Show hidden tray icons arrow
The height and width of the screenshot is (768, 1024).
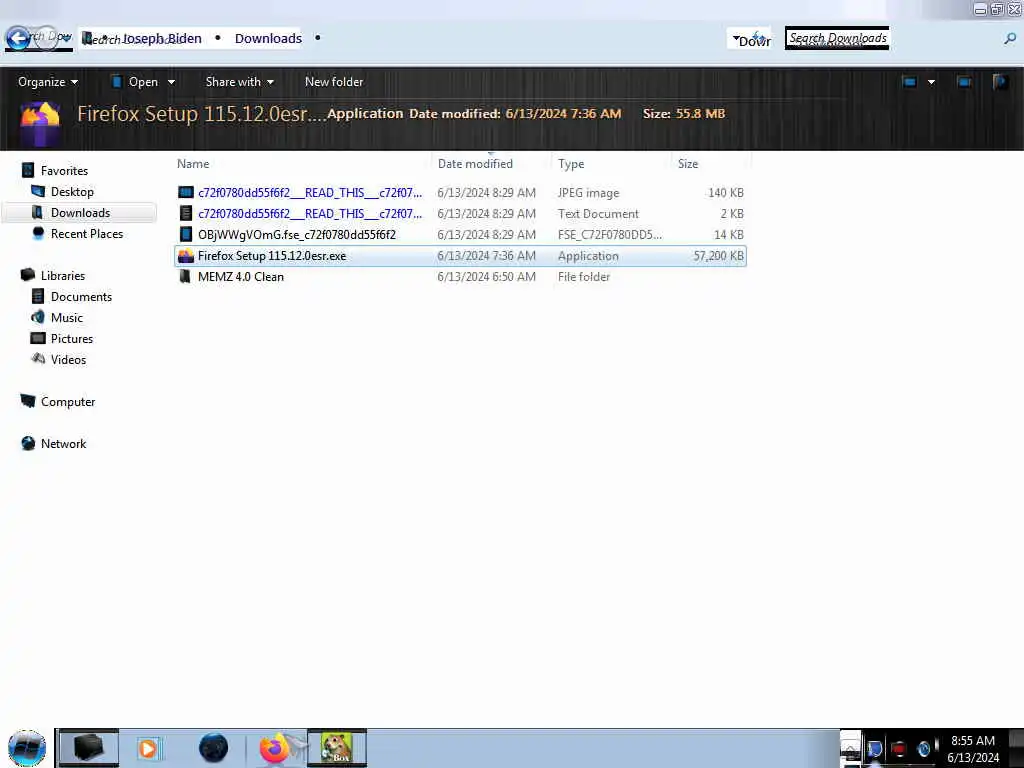tap(850, 748)
